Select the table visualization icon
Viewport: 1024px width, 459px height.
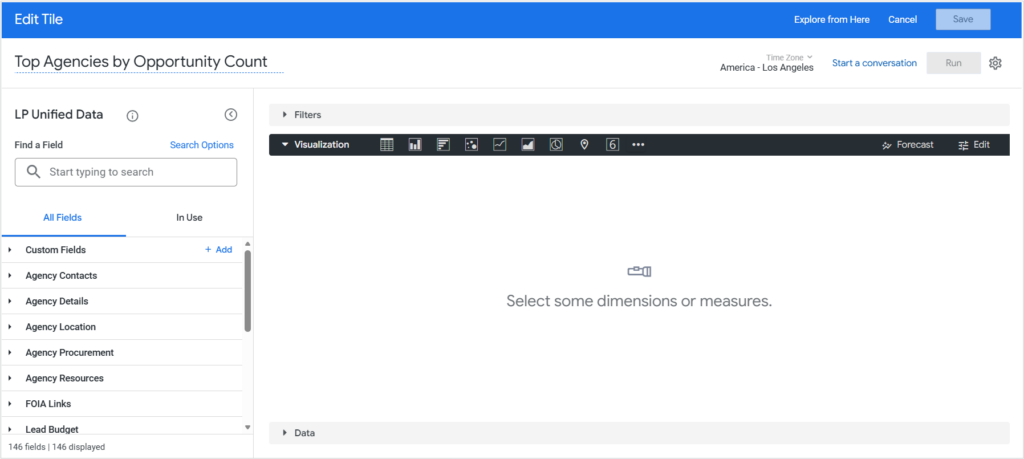[387, 145]
